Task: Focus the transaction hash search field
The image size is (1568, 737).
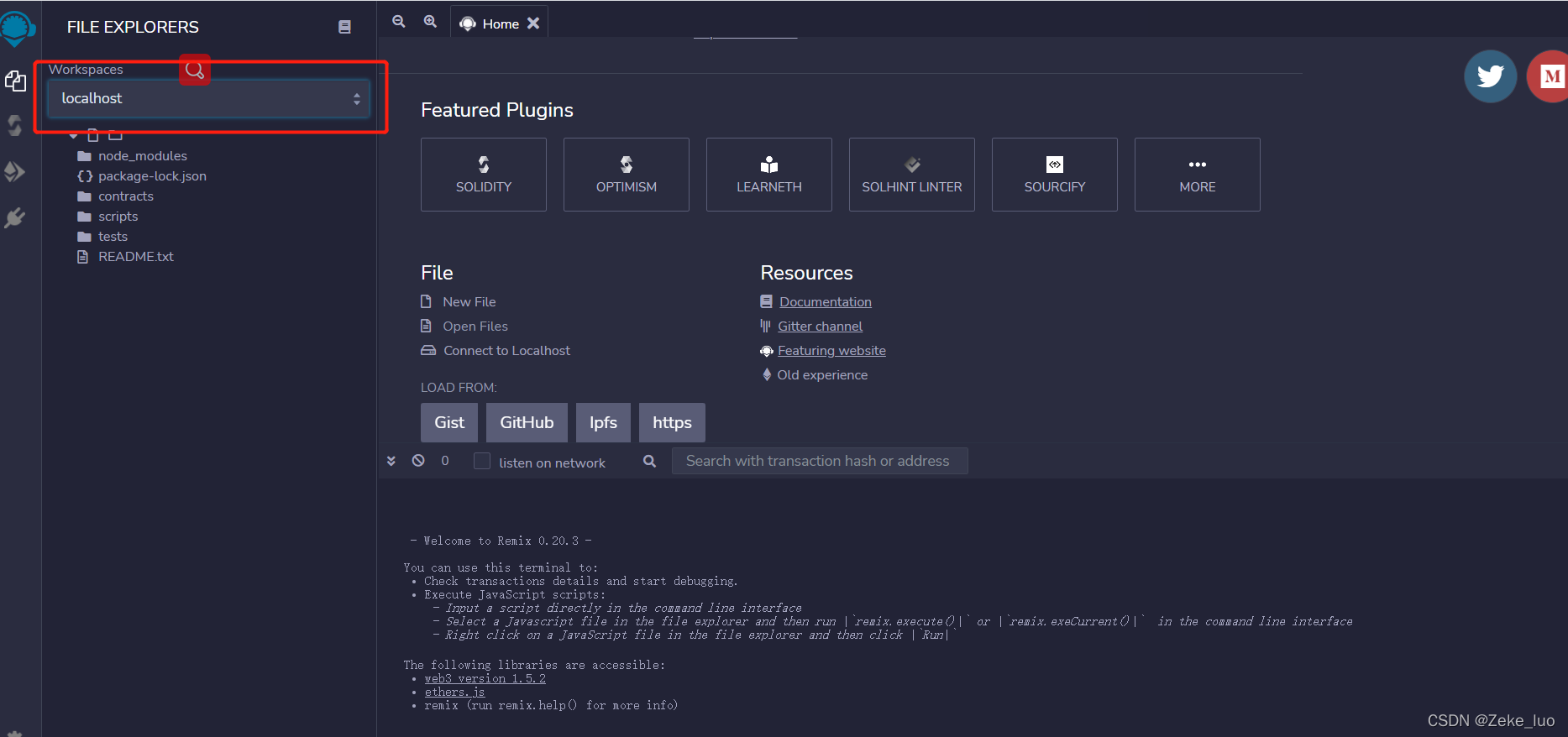Action: (820, 461)
